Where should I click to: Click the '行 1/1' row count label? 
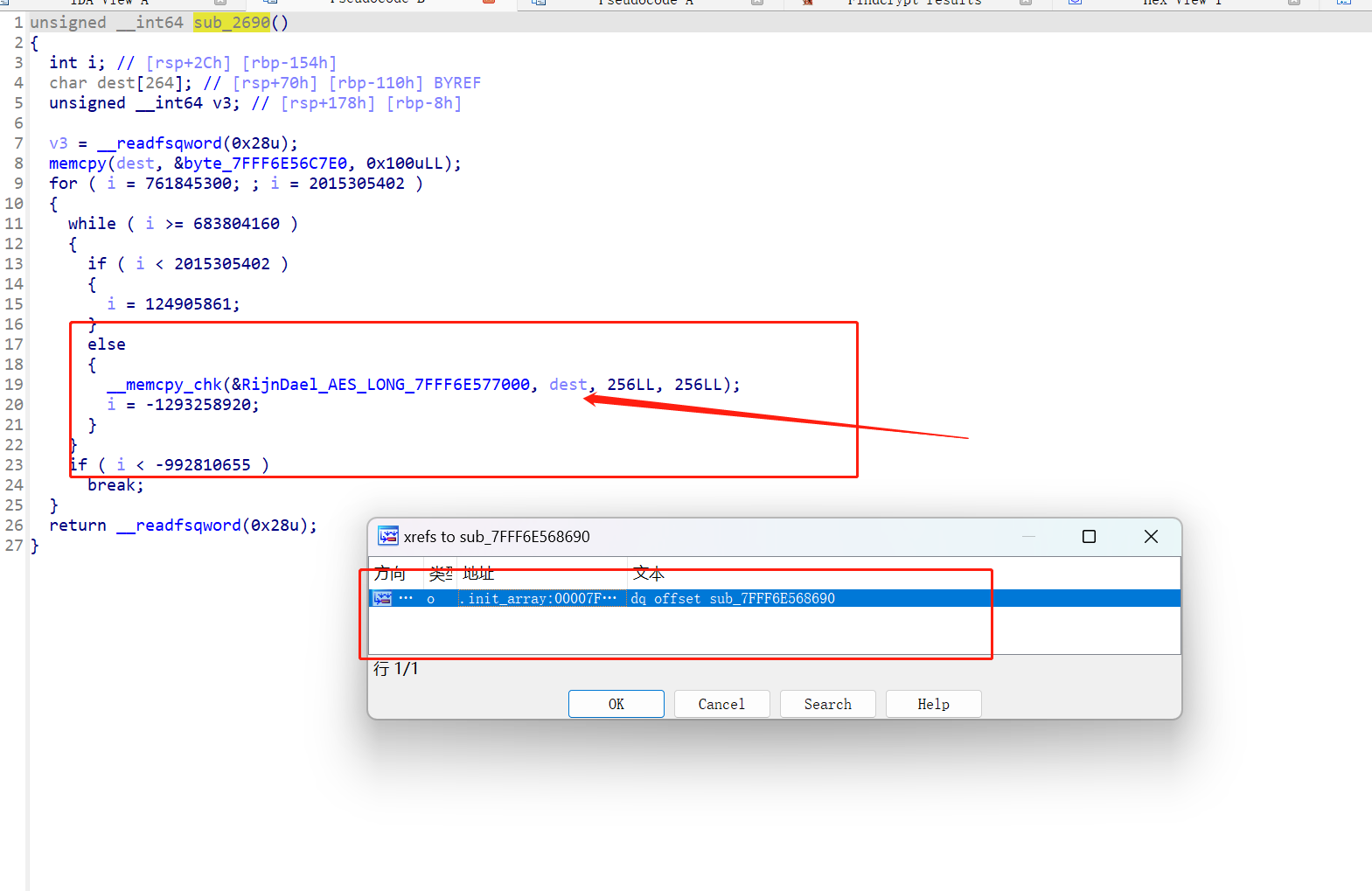[x=396, y=669]
